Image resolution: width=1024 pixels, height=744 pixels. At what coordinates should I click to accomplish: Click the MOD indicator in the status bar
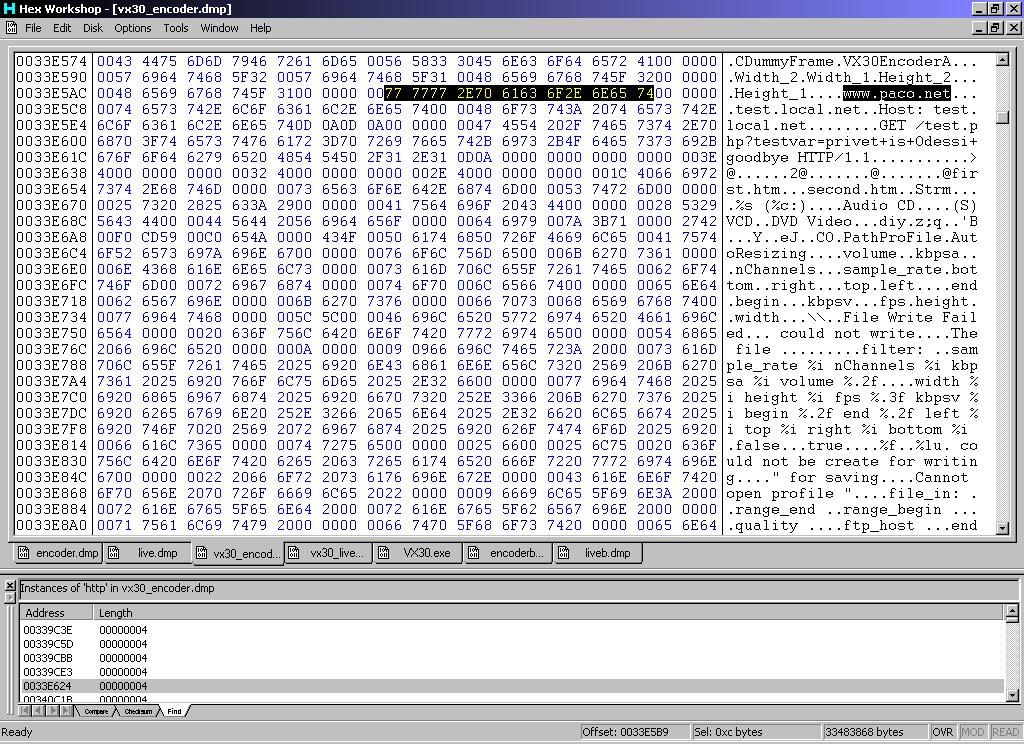[x=972, y=732]
